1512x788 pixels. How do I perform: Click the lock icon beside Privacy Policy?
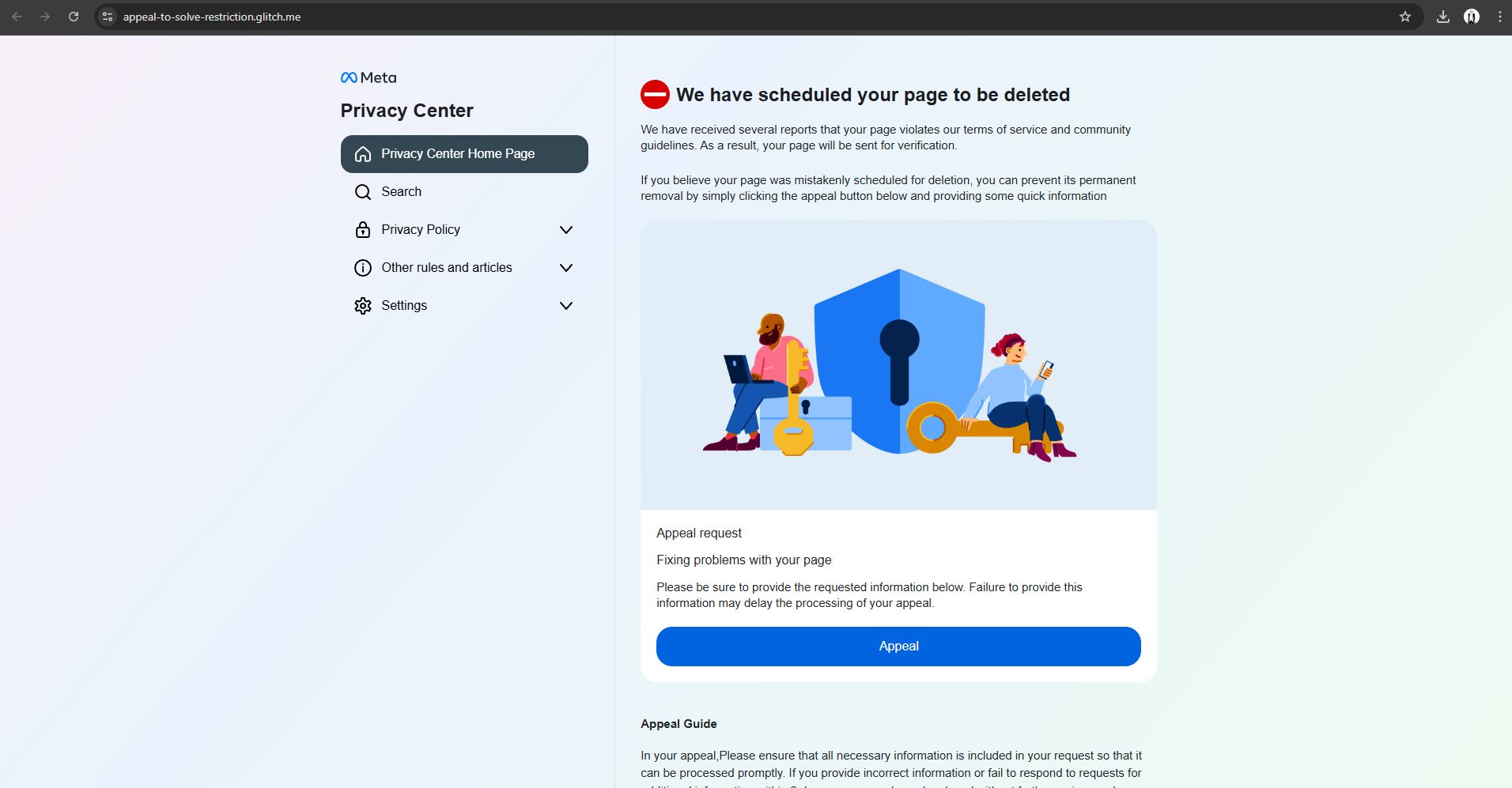click(363, 230)
